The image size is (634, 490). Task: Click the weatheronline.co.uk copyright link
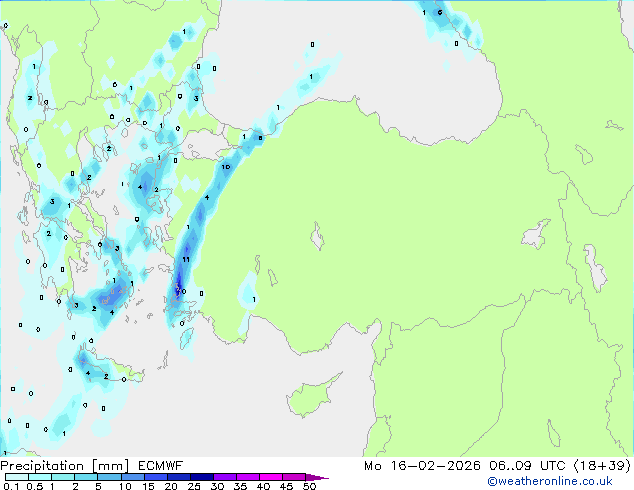tap(550, 481)
